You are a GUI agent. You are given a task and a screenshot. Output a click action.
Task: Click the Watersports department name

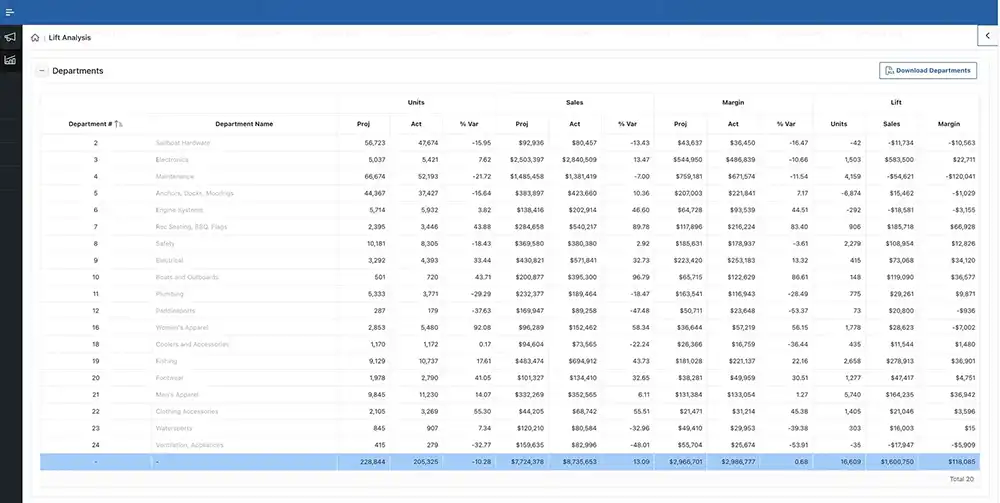(176, 428)
